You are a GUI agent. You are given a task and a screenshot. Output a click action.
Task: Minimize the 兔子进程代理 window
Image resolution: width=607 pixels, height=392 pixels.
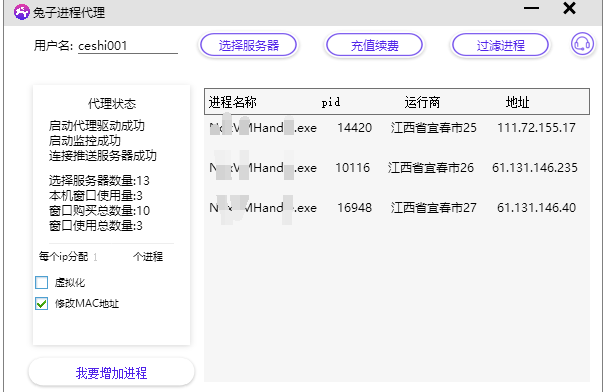click(532, 8)
